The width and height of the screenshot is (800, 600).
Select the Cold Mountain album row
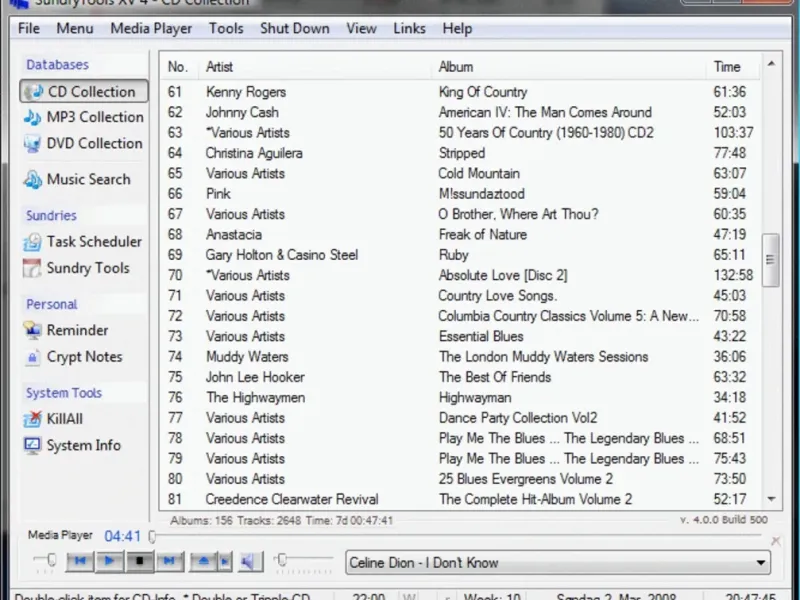(x=460, y=173)
